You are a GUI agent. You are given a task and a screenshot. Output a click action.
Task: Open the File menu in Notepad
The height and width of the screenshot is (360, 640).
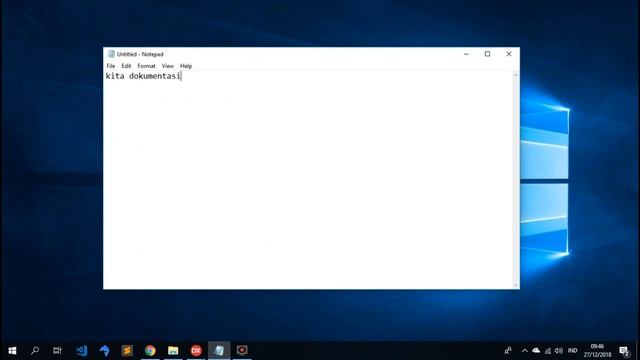[x=111, y=66]
